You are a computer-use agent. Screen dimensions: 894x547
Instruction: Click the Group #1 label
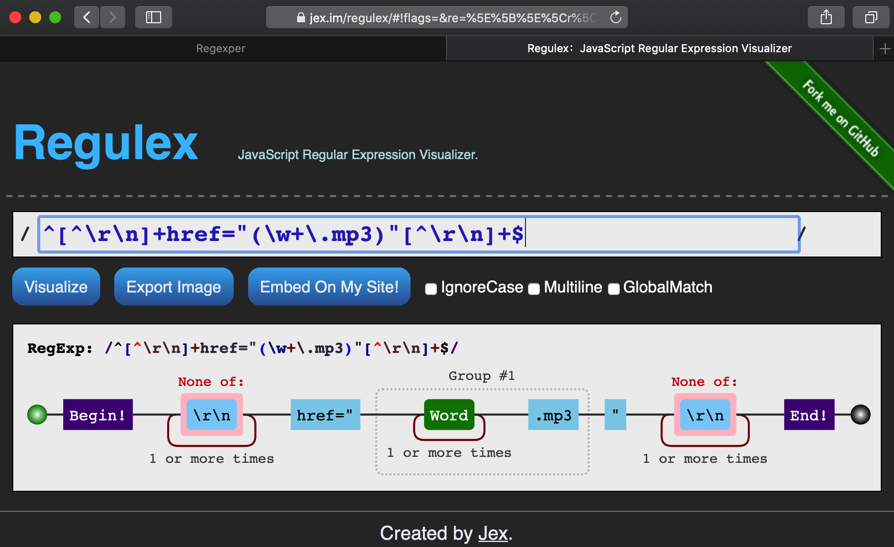pyautogui.click(x=481, y=376)
